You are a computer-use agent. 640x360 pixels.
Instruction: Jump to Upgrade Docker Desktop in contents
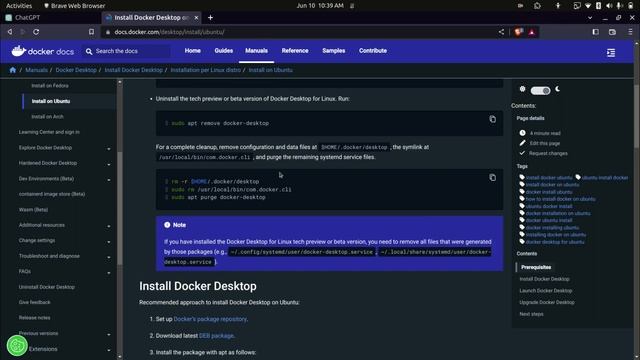[547, 302]
